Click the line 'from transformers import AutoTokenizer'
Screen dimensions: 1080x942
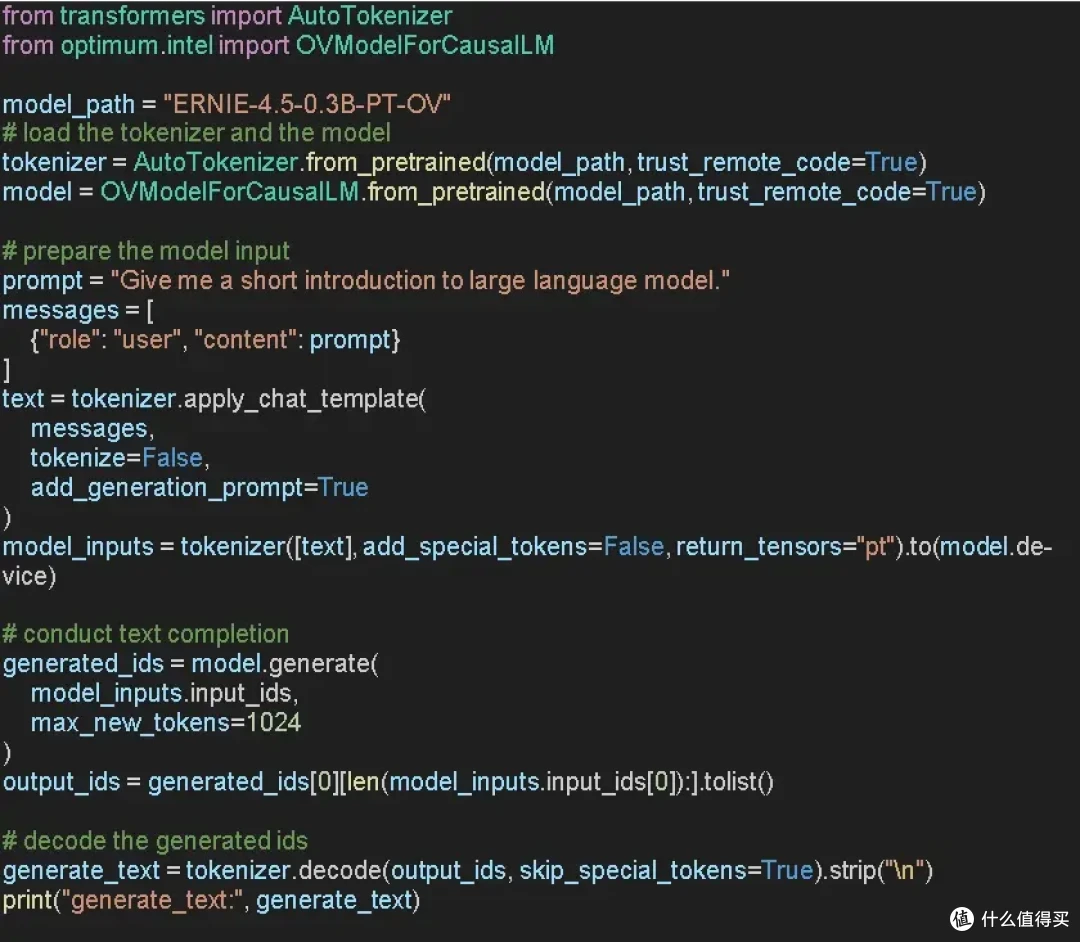coord(227,15)
